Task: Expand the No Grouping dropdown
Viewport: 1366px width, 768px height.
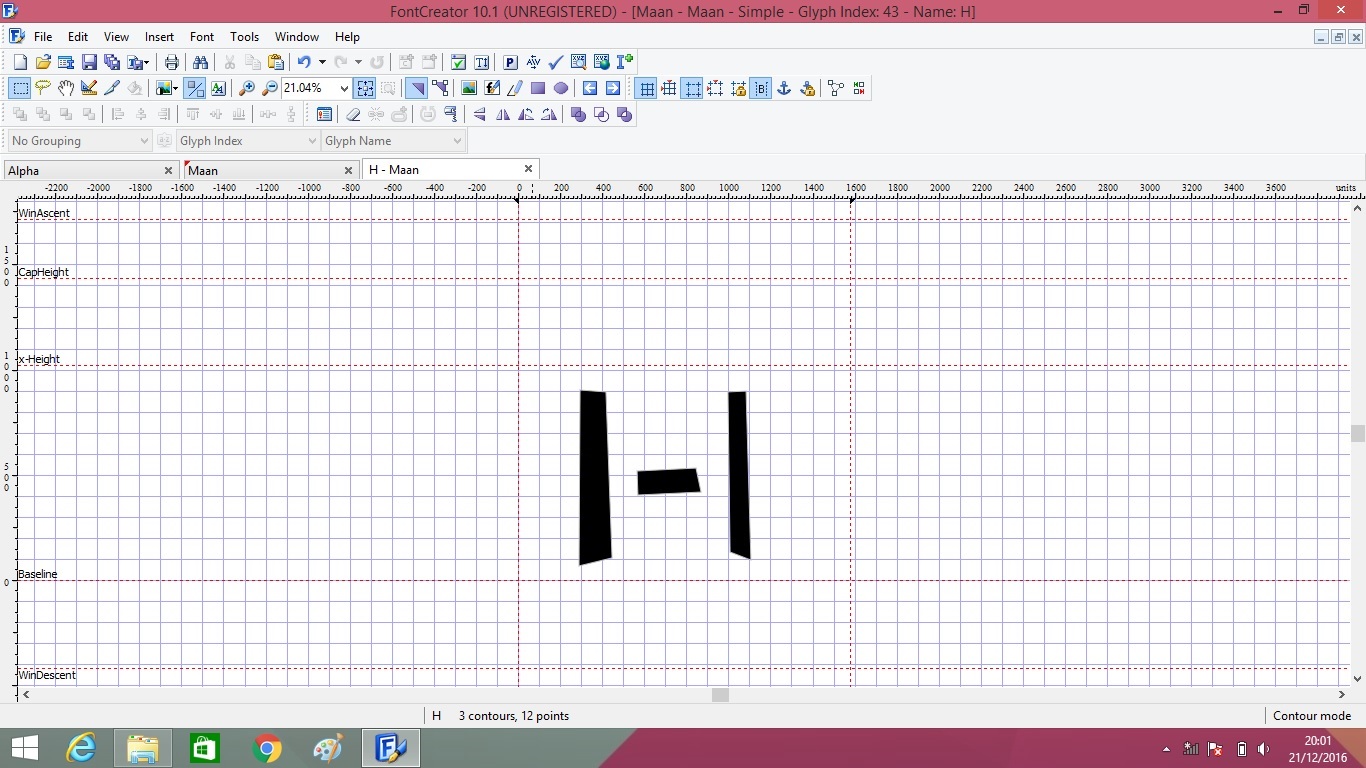Action: pos(144,141)
